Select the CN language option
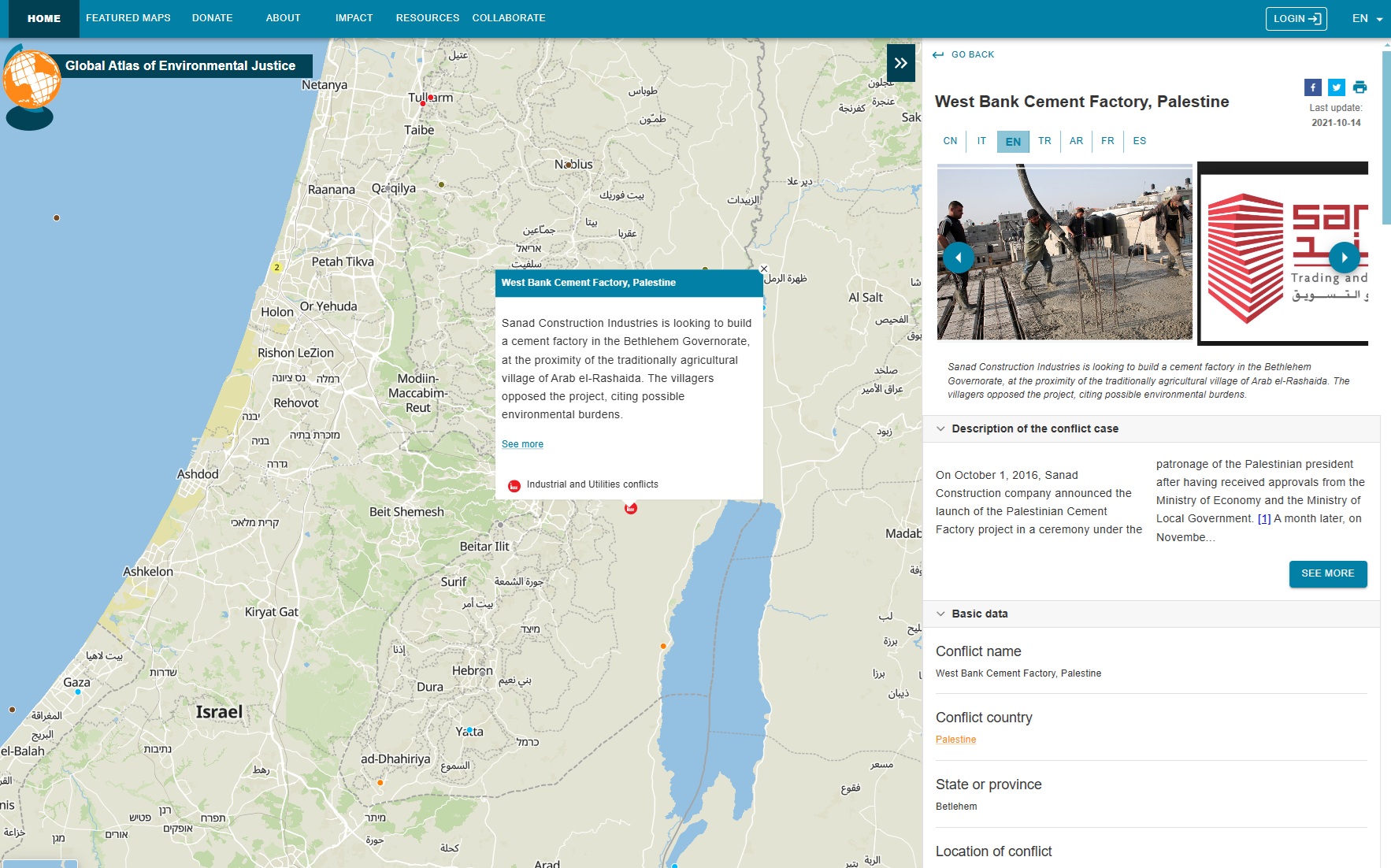Screen dimensions: 1391x868 point(950,141)
